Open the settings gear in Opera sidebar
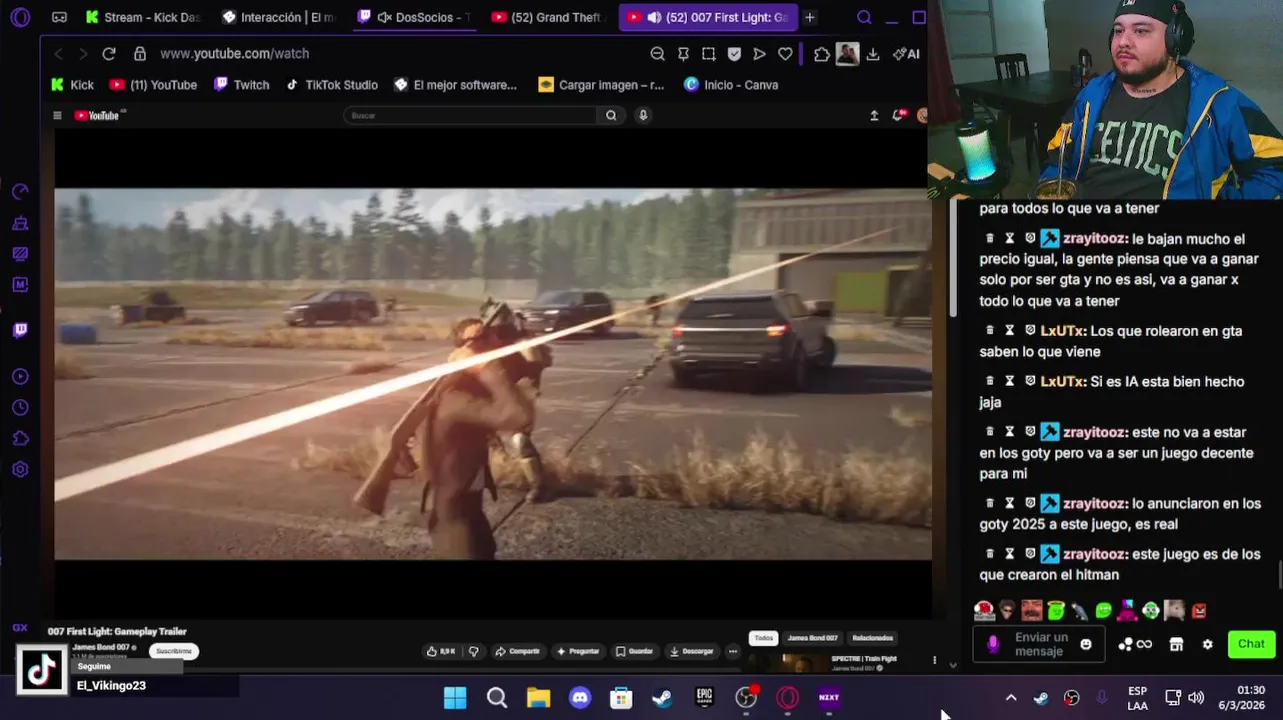Image resolution: width=1283 pixels, height=720 pixels. 20,470
